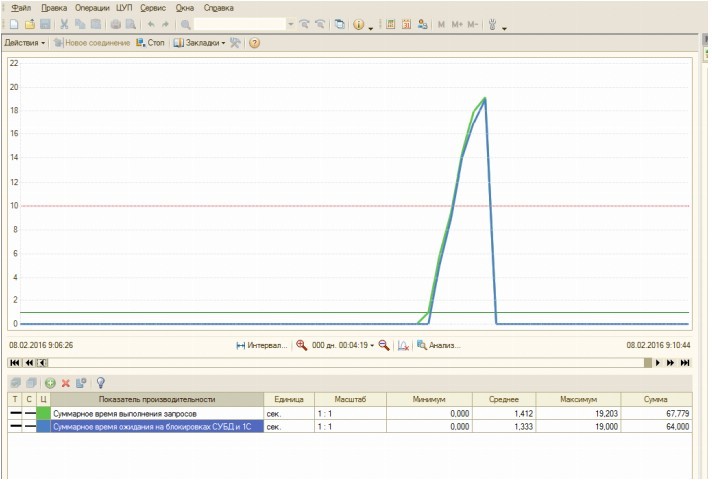Click the maximum value 19,203
Viewport: 712px width, 484px height.
[606, 414]
